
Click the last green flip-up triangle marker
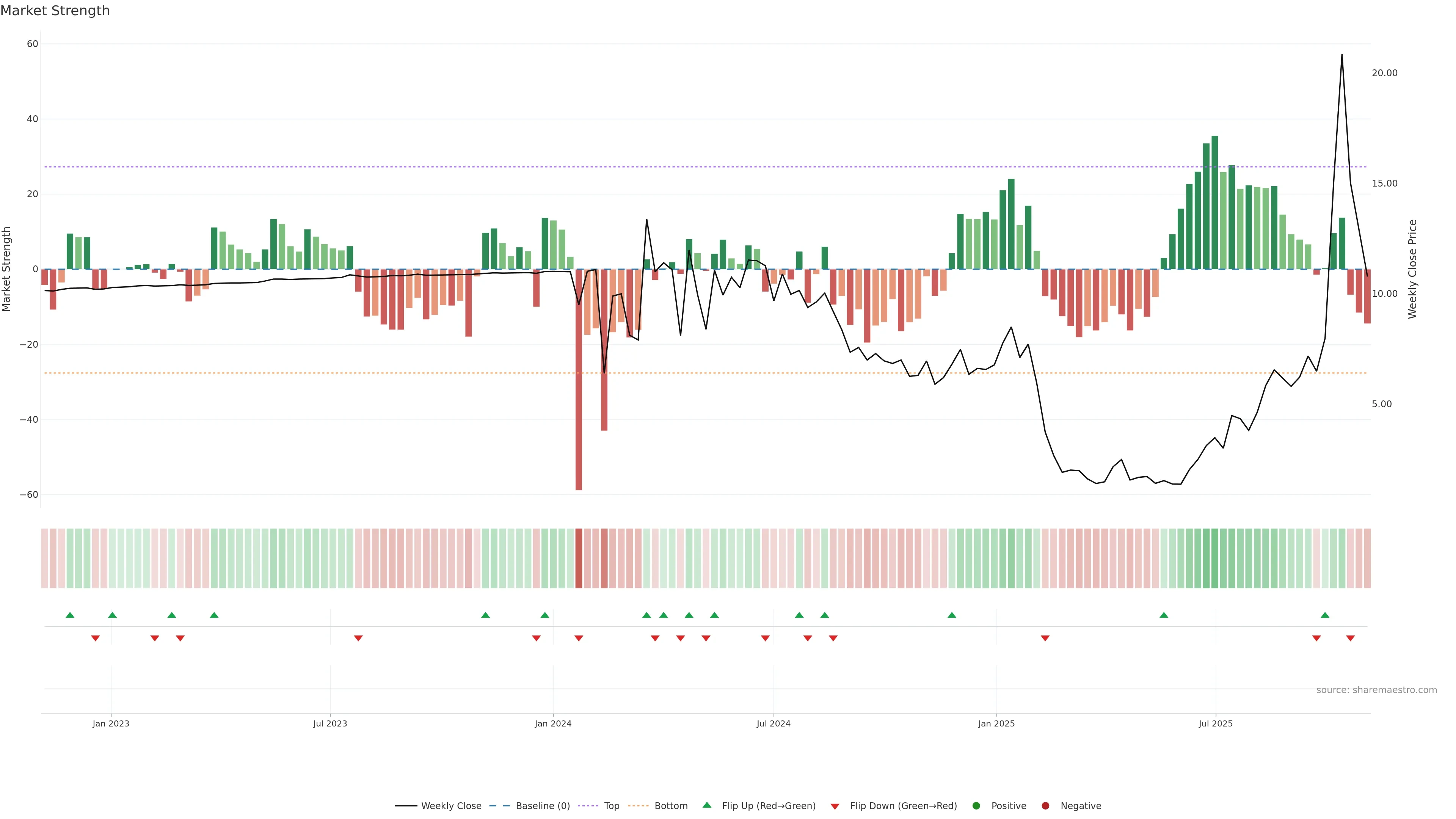[1325, 615]
